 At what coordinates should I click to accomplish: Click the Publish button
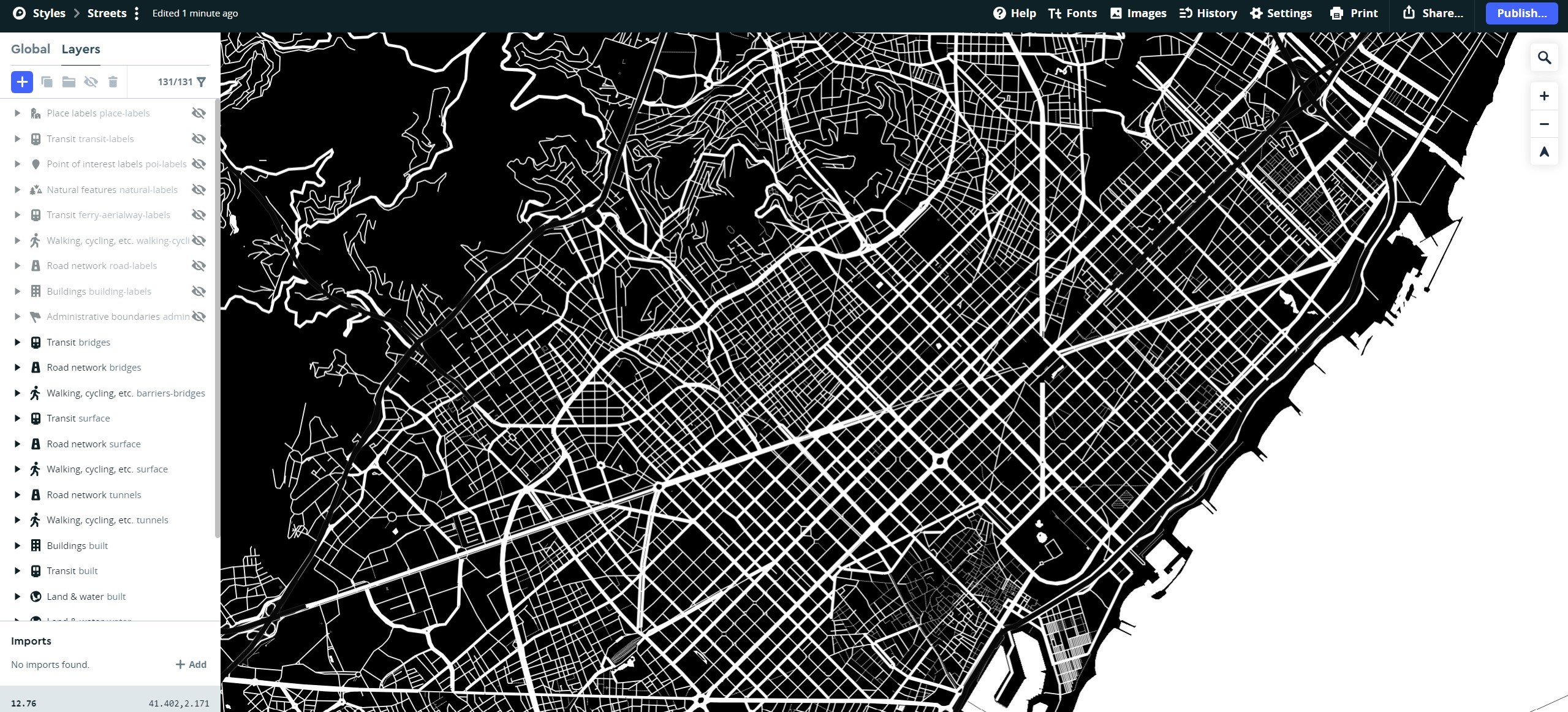(1520, 13)
